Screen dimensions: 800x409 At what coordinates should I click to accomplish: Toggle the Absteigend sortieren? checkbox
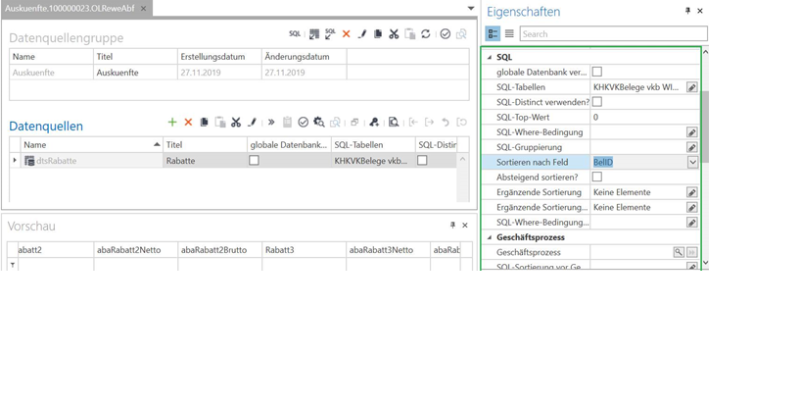point(597,177)
